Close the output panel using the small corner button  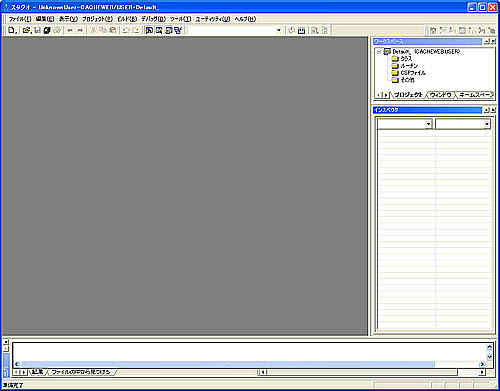[6, 342]
